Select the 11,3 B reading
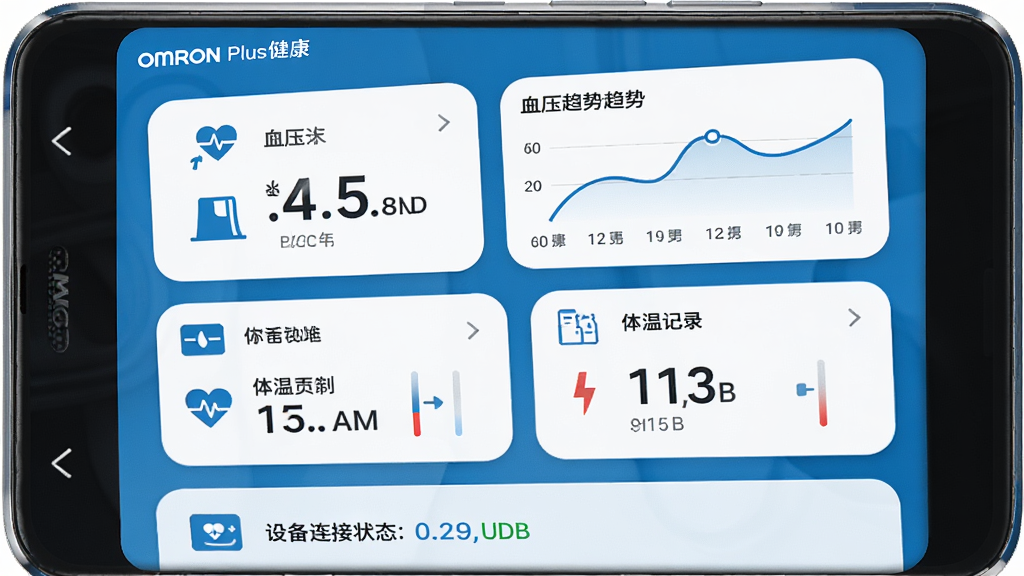Screen dimensions: 1024x576 (682, 387)
